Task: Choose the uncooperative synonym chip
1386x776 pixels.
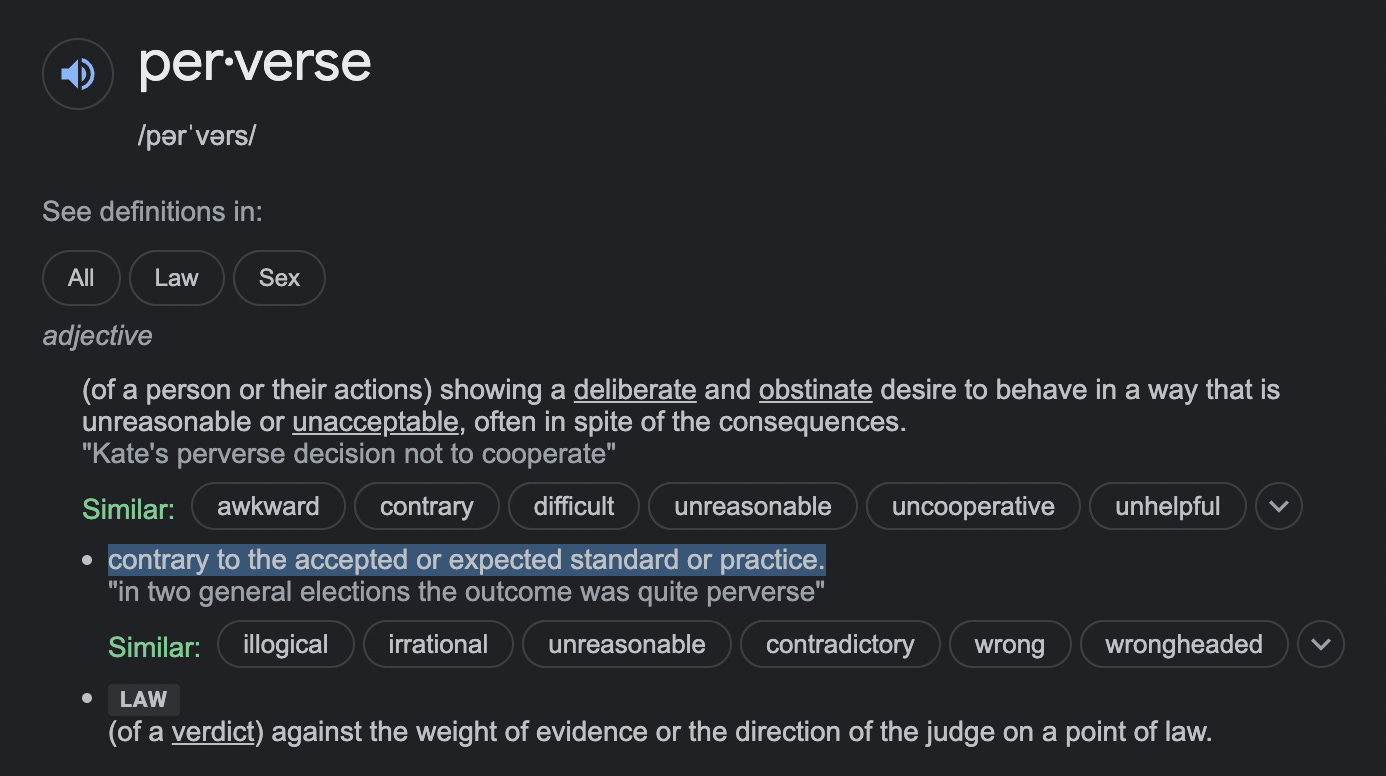Action: [x=973, y=506]
